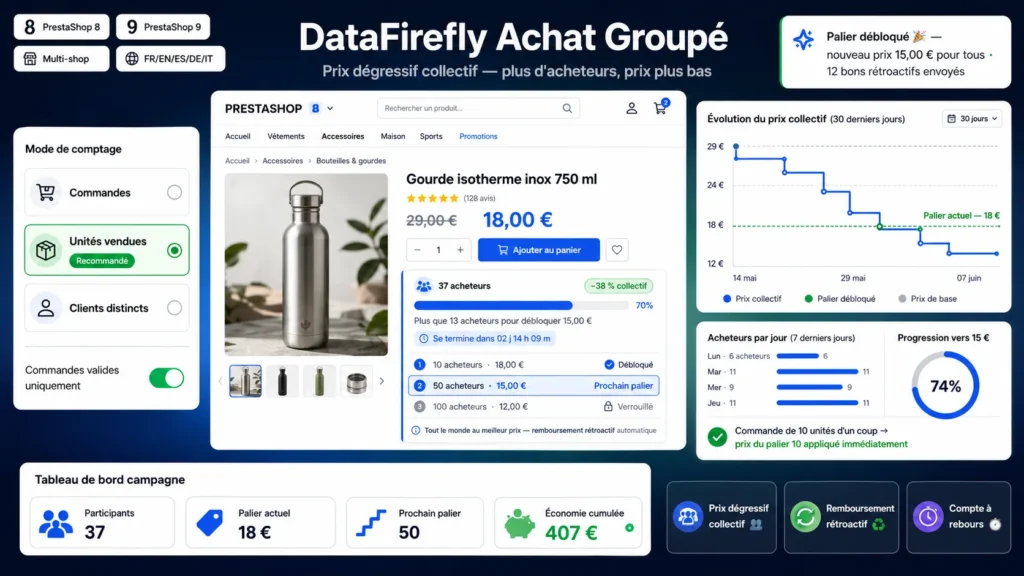
Task: Click the Clients distincts person icon
Action: point(46,308)
